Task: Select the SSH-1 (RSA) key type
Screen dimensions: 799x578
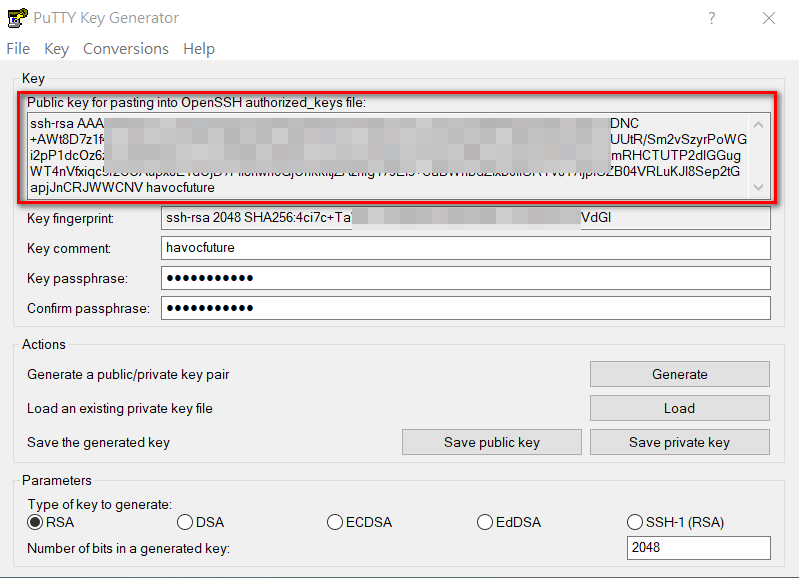Action: click(635, 522)
